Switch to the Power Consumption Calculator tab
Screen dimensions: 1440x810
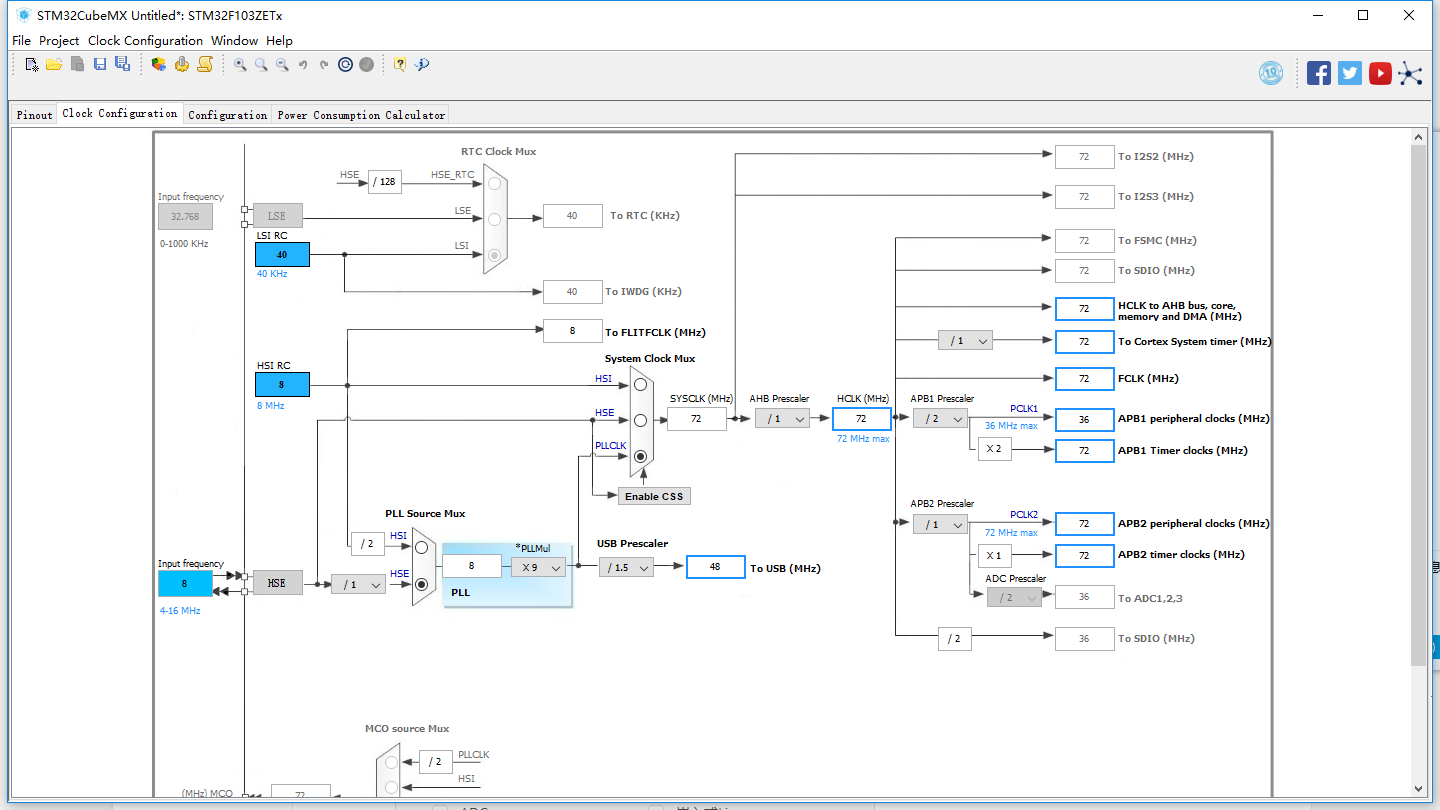(x=361, y=115)
